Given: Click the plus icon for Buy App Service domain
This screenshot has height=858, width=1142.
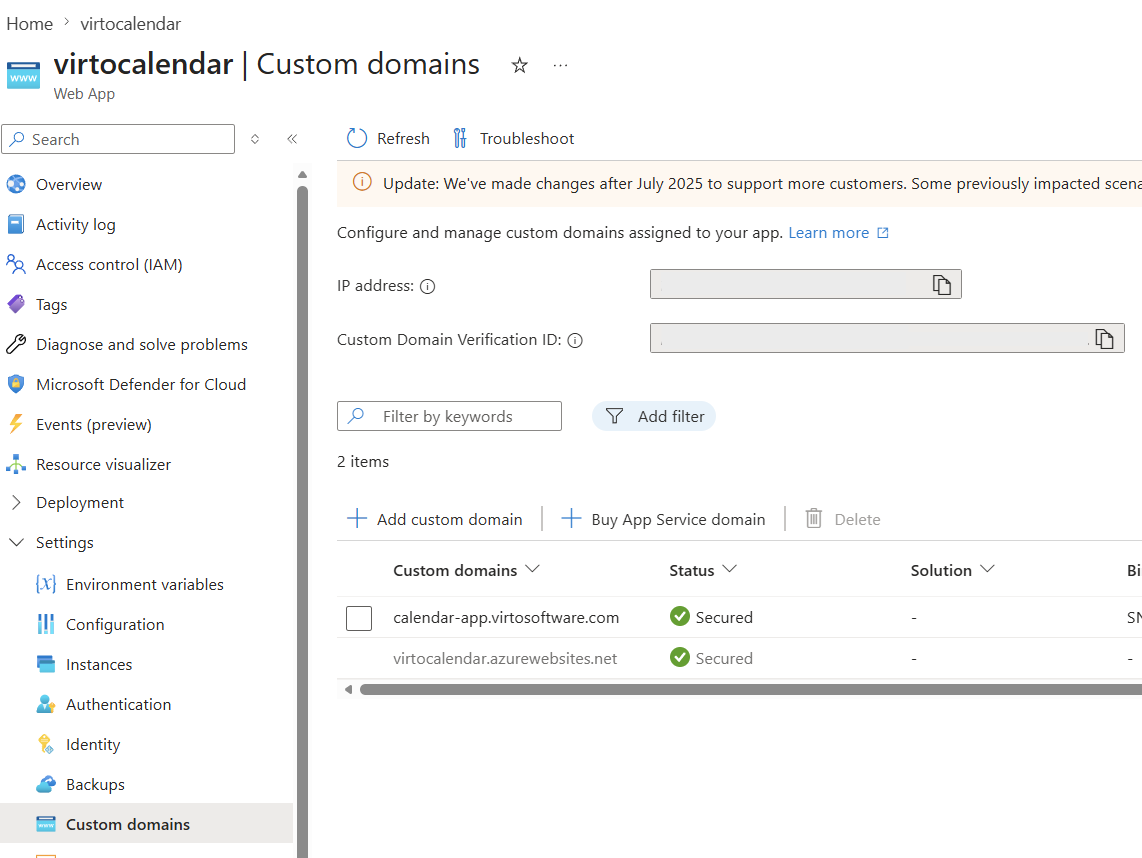Looking at the screenshot, I should point(571,519).
